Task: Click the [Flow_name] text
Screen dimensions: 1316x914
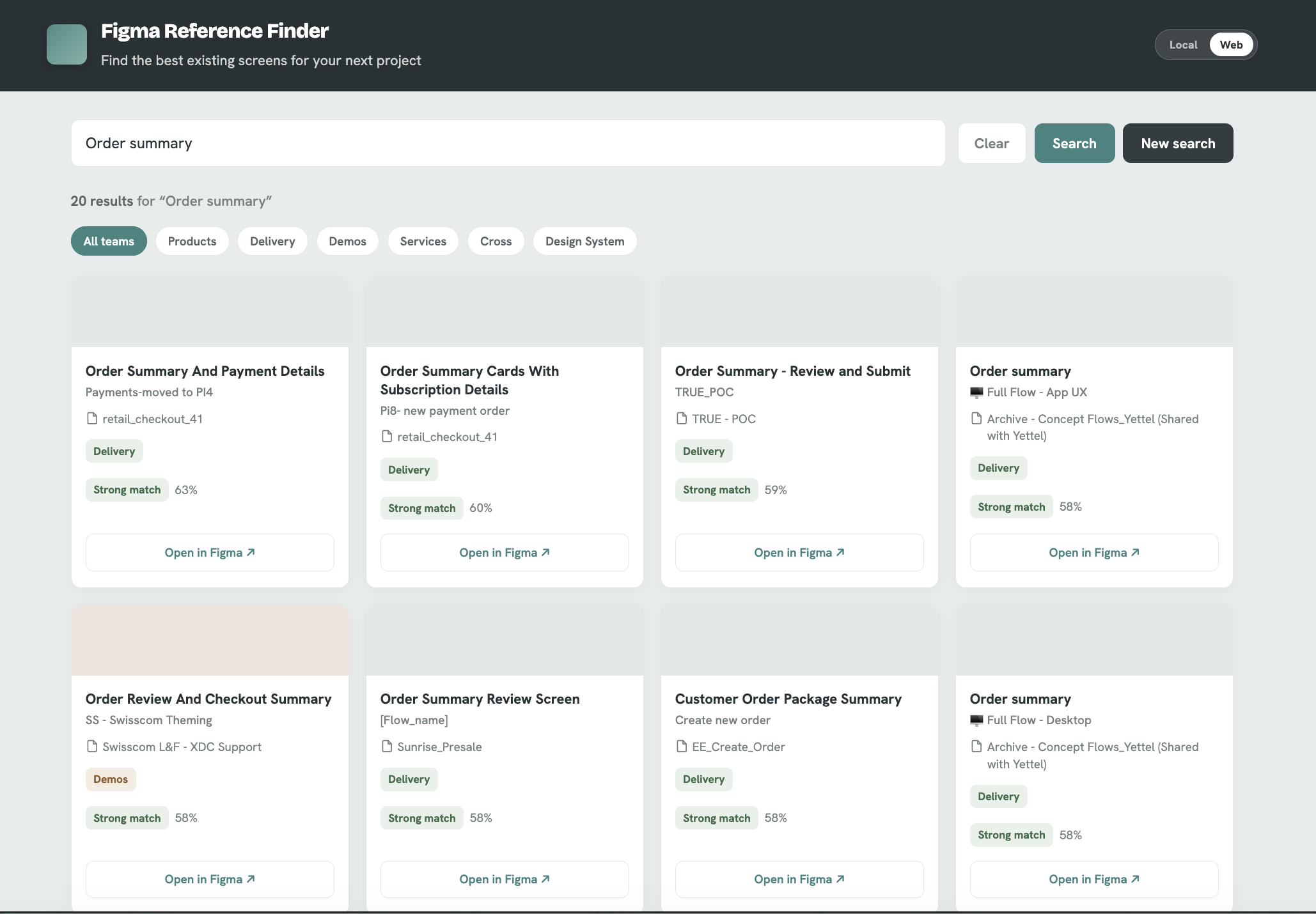Action: 414,720
